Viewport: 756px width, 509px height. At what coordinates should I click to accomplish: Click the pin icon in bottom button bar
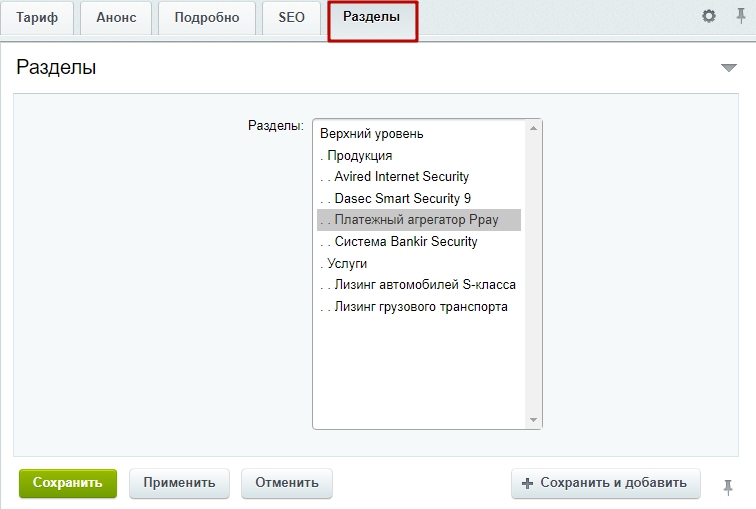728,487
